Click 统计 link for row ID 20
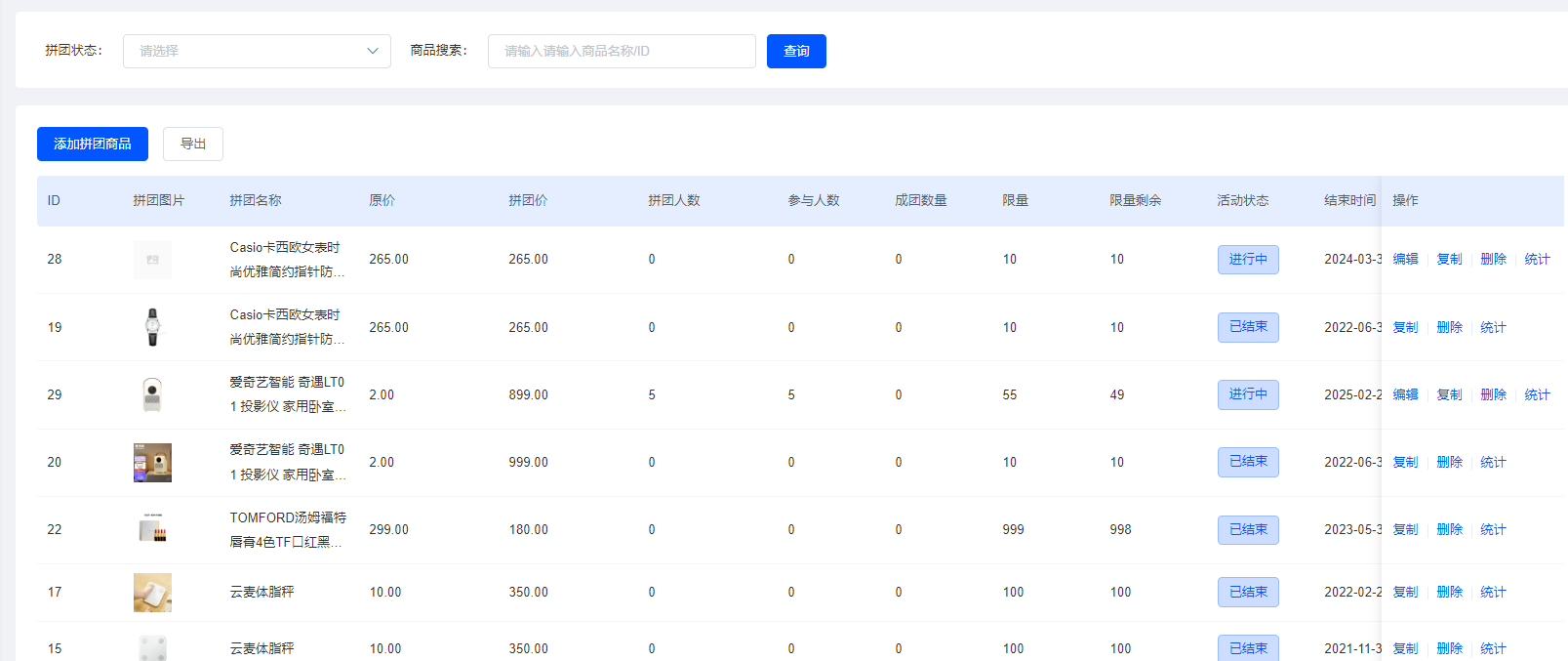The width and height of the screenshot is (1568, 661). click(x=1493, y=462)
